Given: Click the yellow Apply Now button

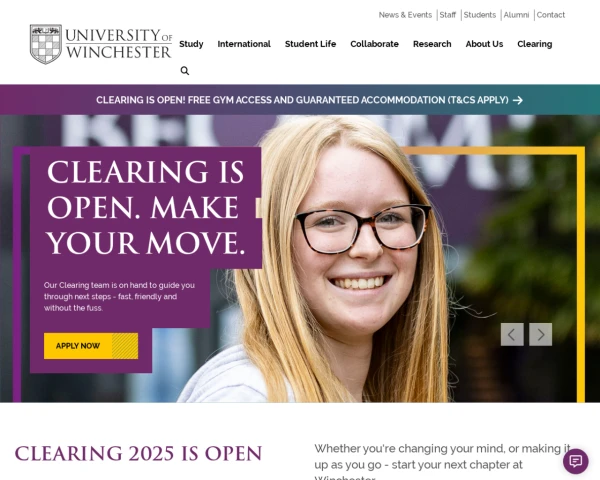Looking at the screenshot, I should 91,346.
